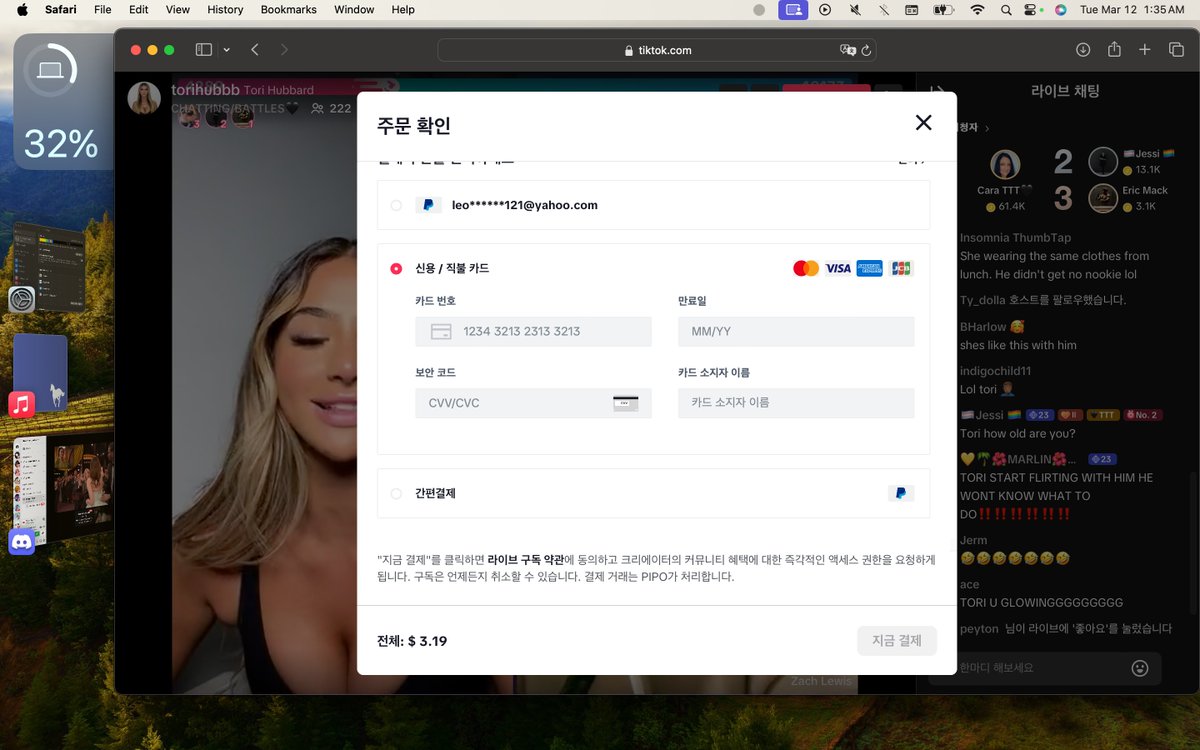Screen dimensions: 1200x750
Task: Click the emoji smiley in chat input
Action: (1139, 667)
